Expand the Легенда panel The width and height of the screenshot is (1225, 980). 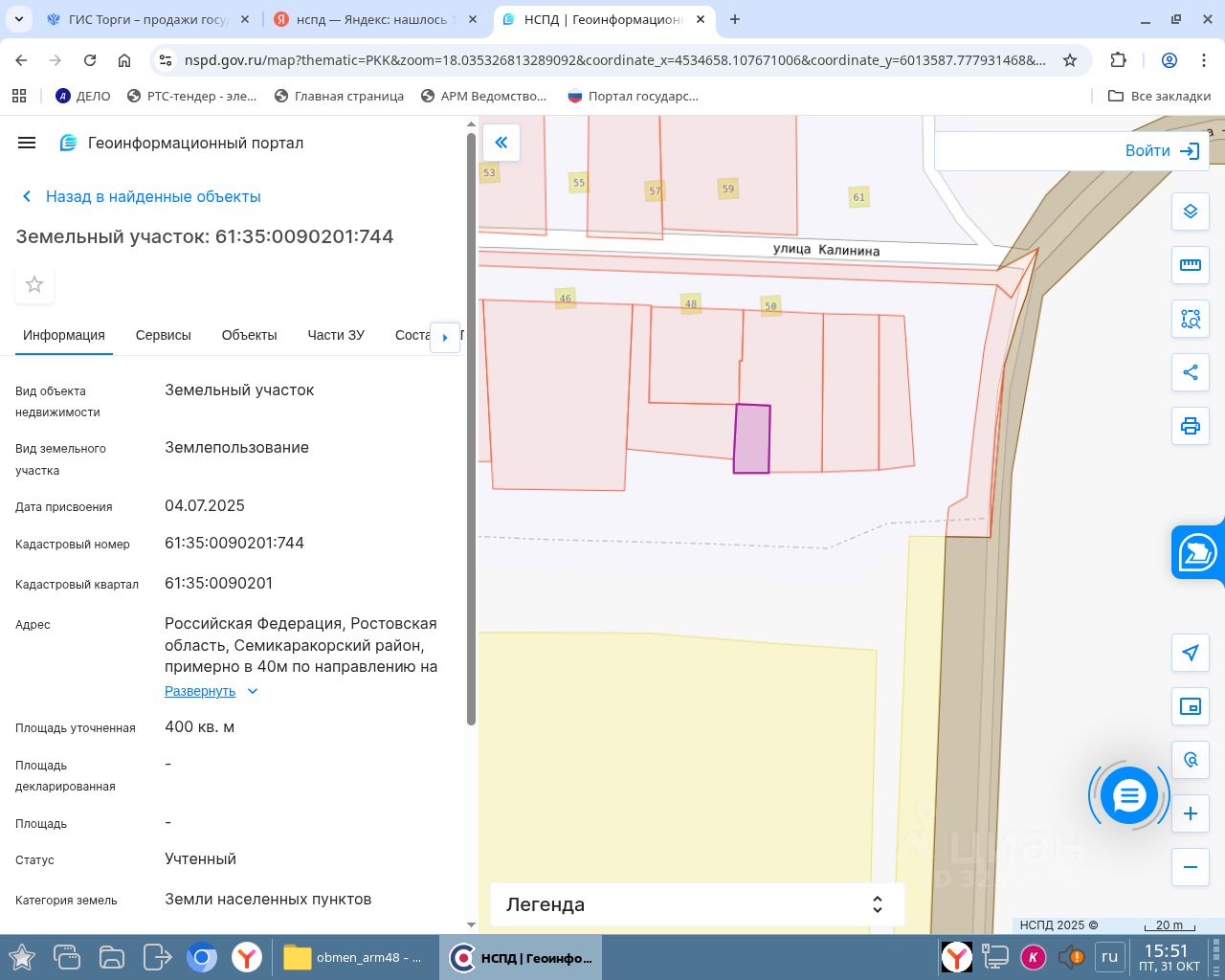[697, 904]
